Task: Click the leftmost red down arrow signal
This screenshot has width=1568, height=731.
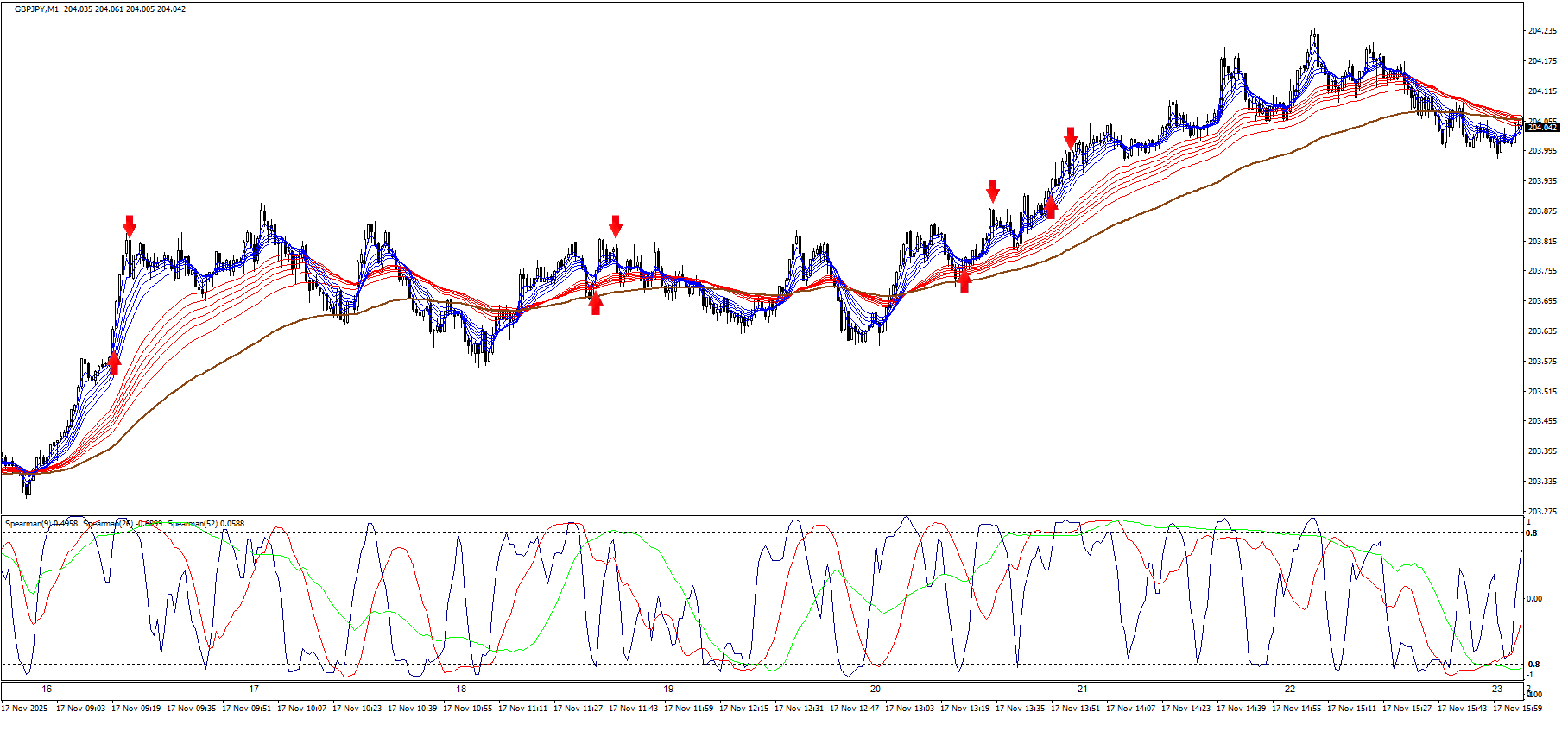Action: 130,226
